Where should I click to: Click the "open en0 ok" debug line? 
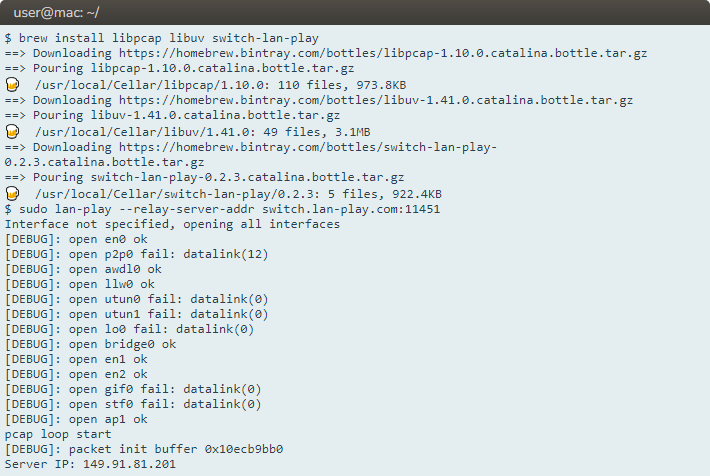point(76,240)
